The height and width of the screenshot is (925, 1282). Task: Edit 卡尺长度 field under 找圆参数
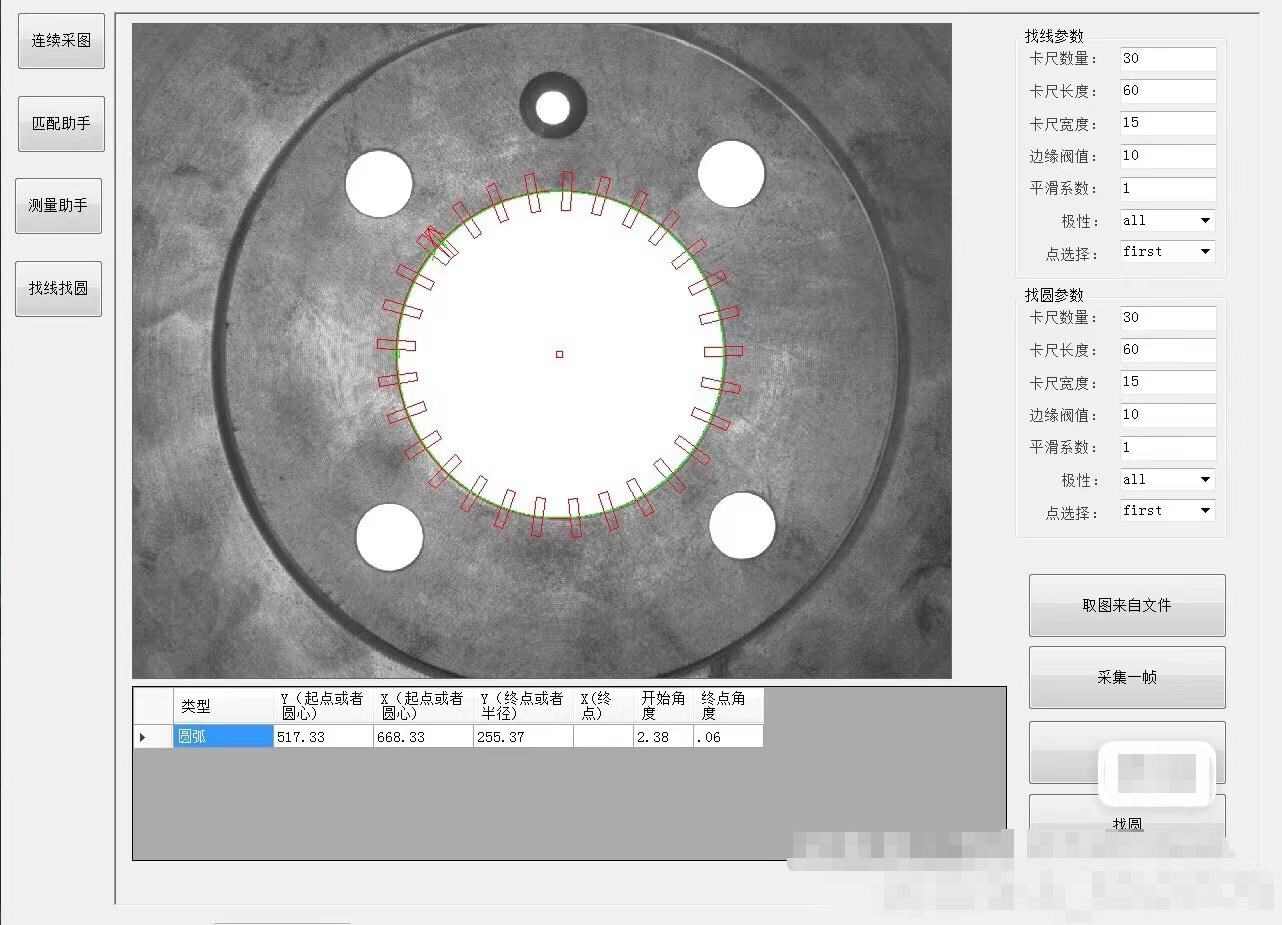[x=1168, y=350]
